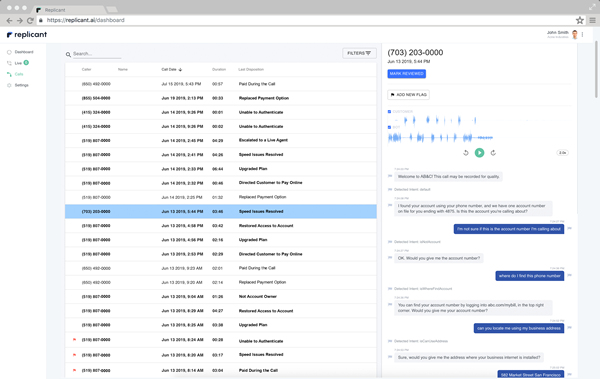600x379 pixels.
Task: Open the Jun 19 2019, 2:13 PM call row
Action: [x=221, y=98]
